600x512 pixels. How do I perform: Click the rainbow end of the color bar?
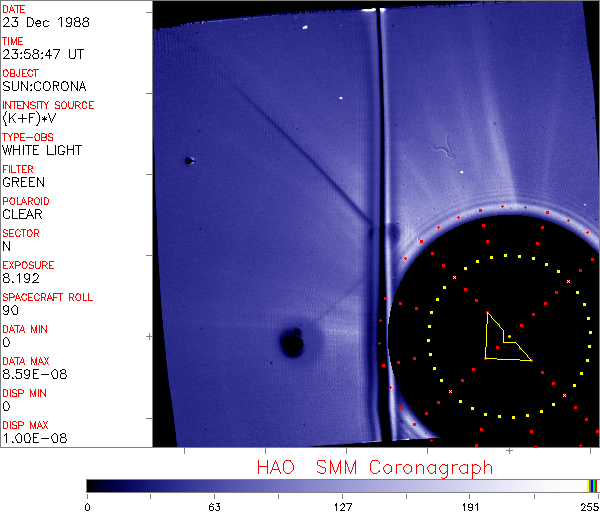pyautogui.click(x=594, y=485)
